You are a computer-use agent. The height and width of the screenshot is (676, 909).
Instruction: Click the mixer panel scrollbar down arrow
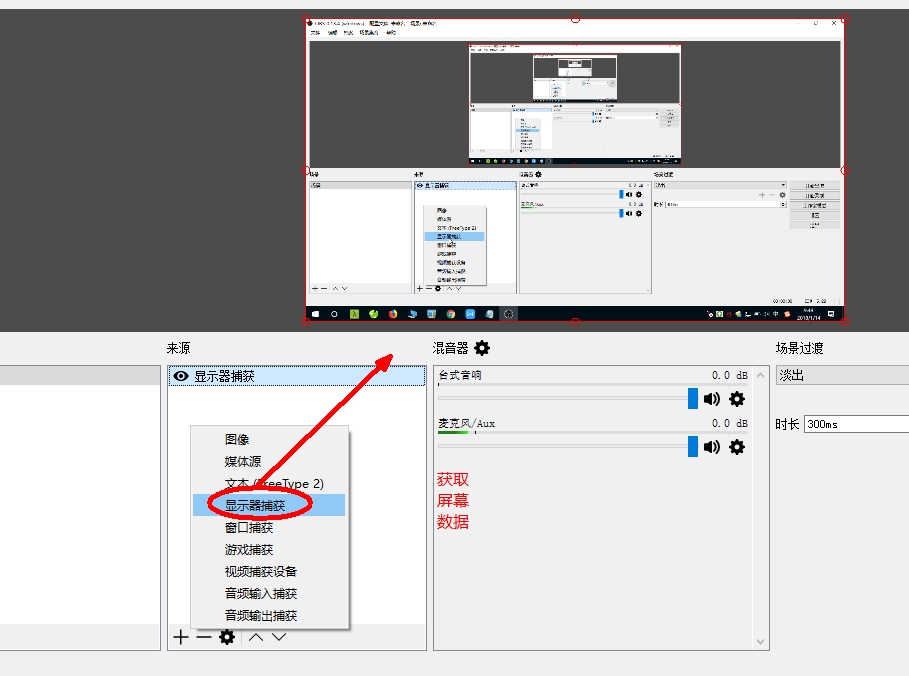tap(762, 641)
